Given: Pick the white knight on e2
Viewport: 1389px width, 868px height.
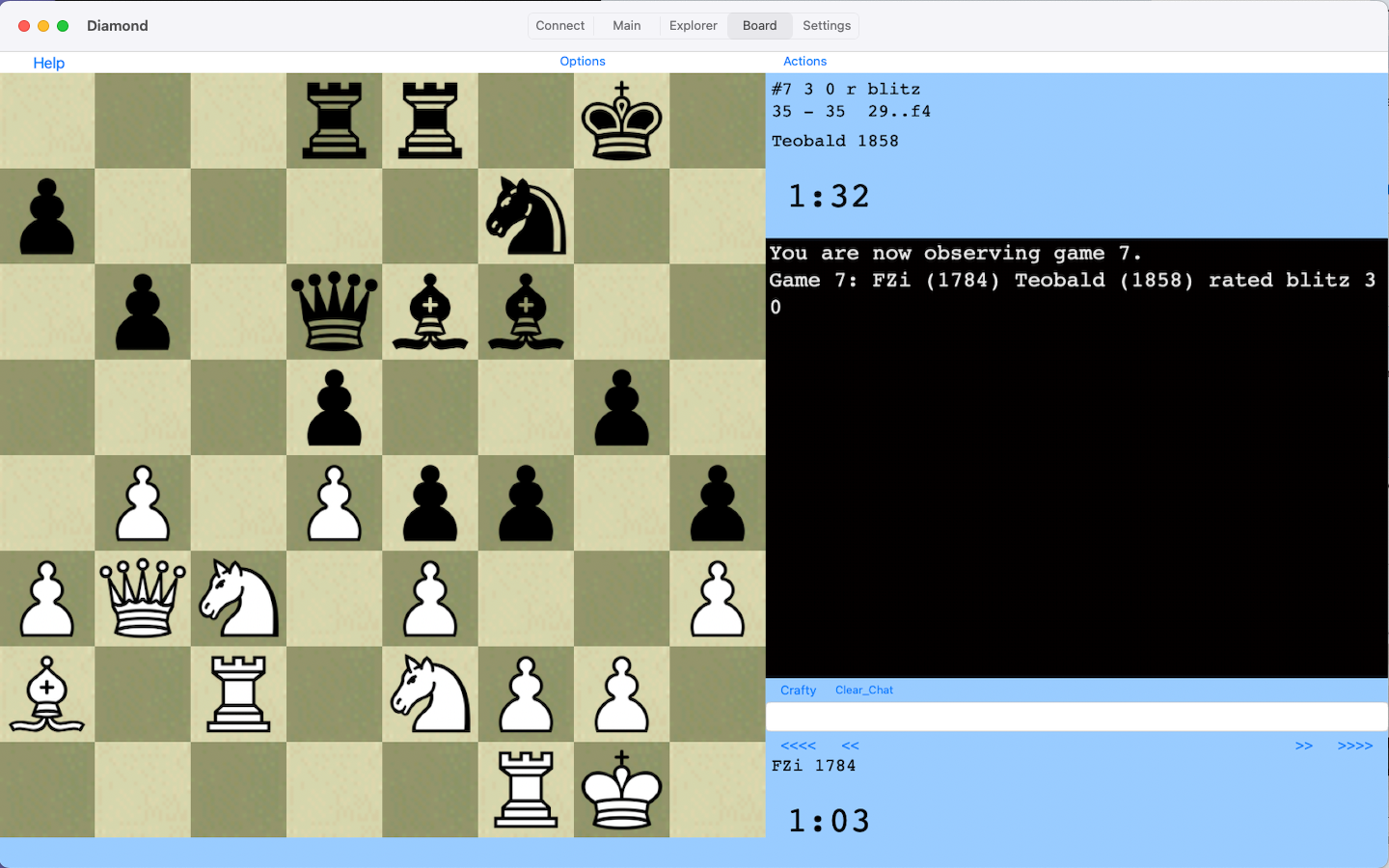Looking at the screenshot, I should pos(430,693).
